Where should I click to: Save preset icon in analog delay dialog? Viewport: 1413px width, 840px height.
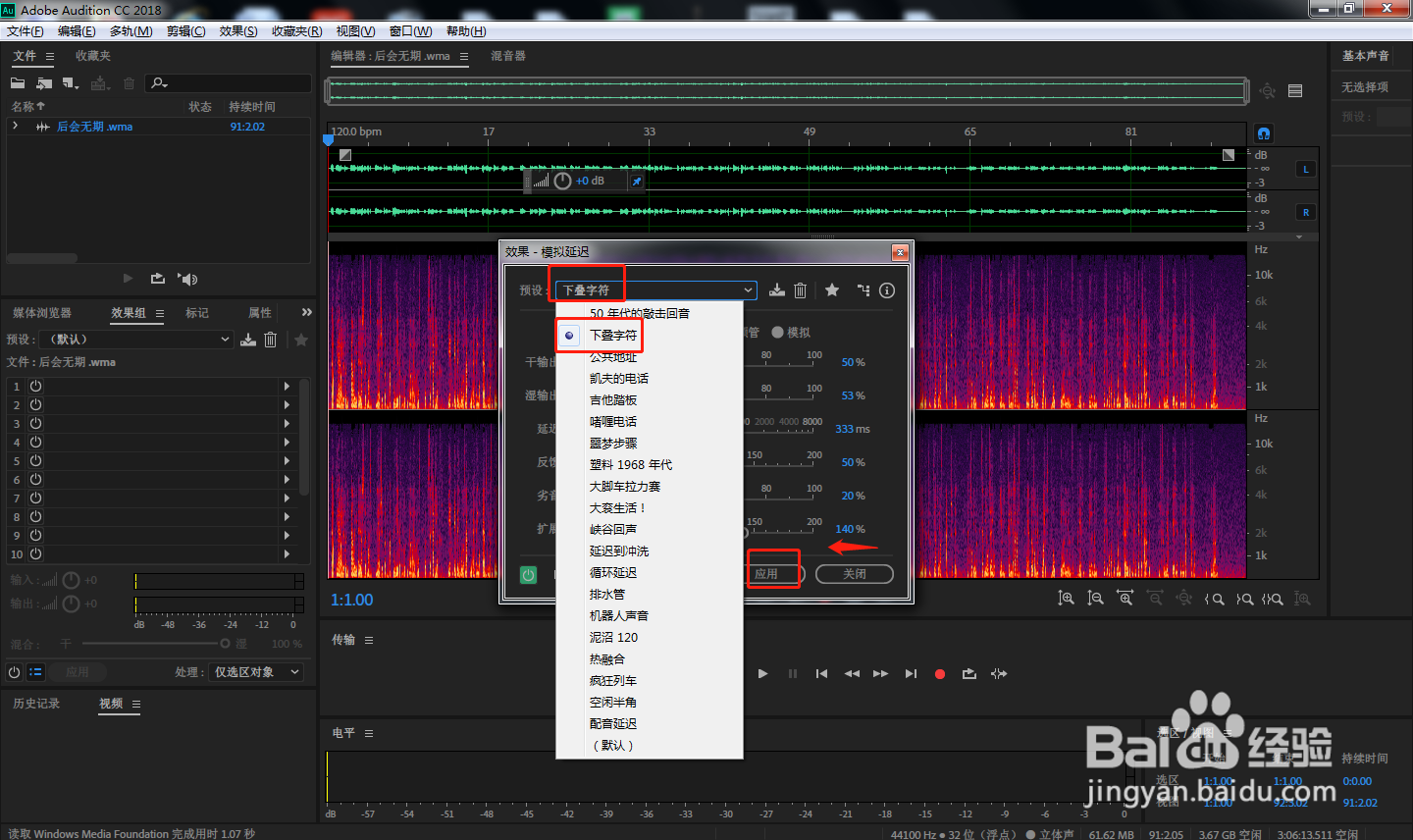click(x=777, y=290)
